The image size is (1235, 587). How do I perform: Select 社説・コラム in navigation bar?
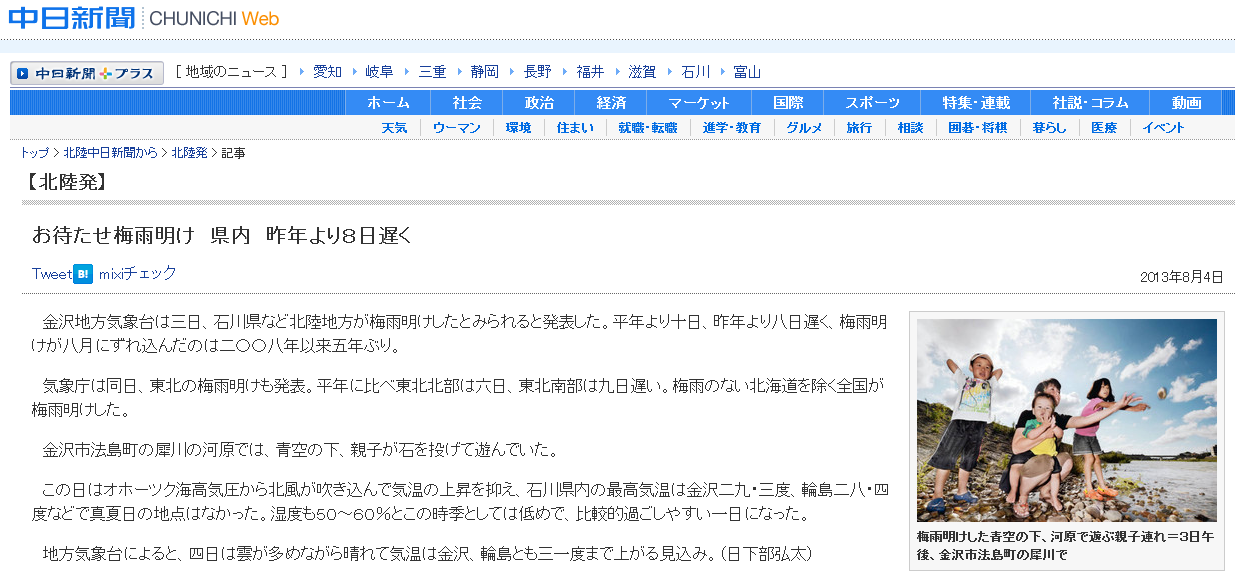(x=1090, y=103)
